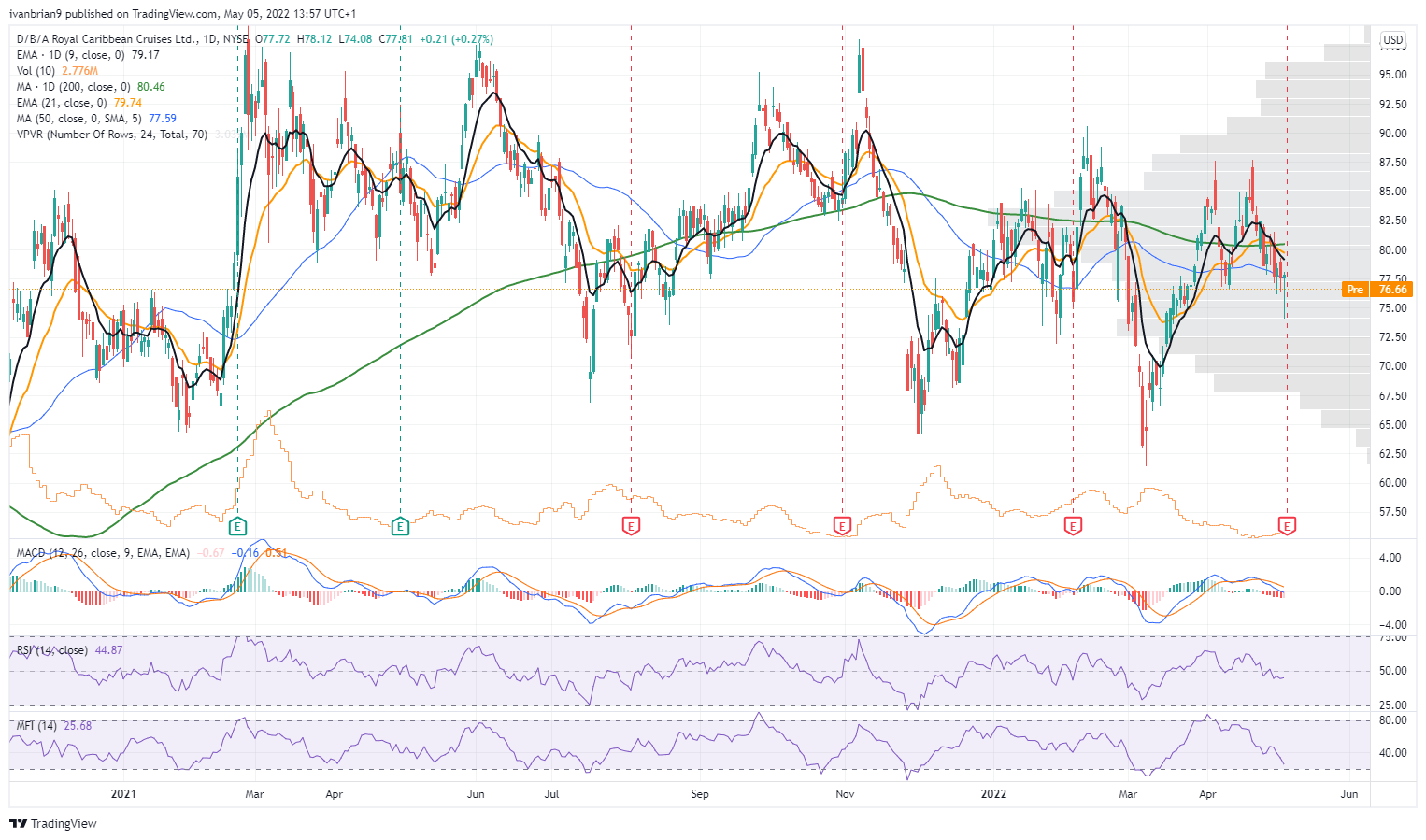
Task: Click the 2022 label on the time axis
Action: point(993,794)
